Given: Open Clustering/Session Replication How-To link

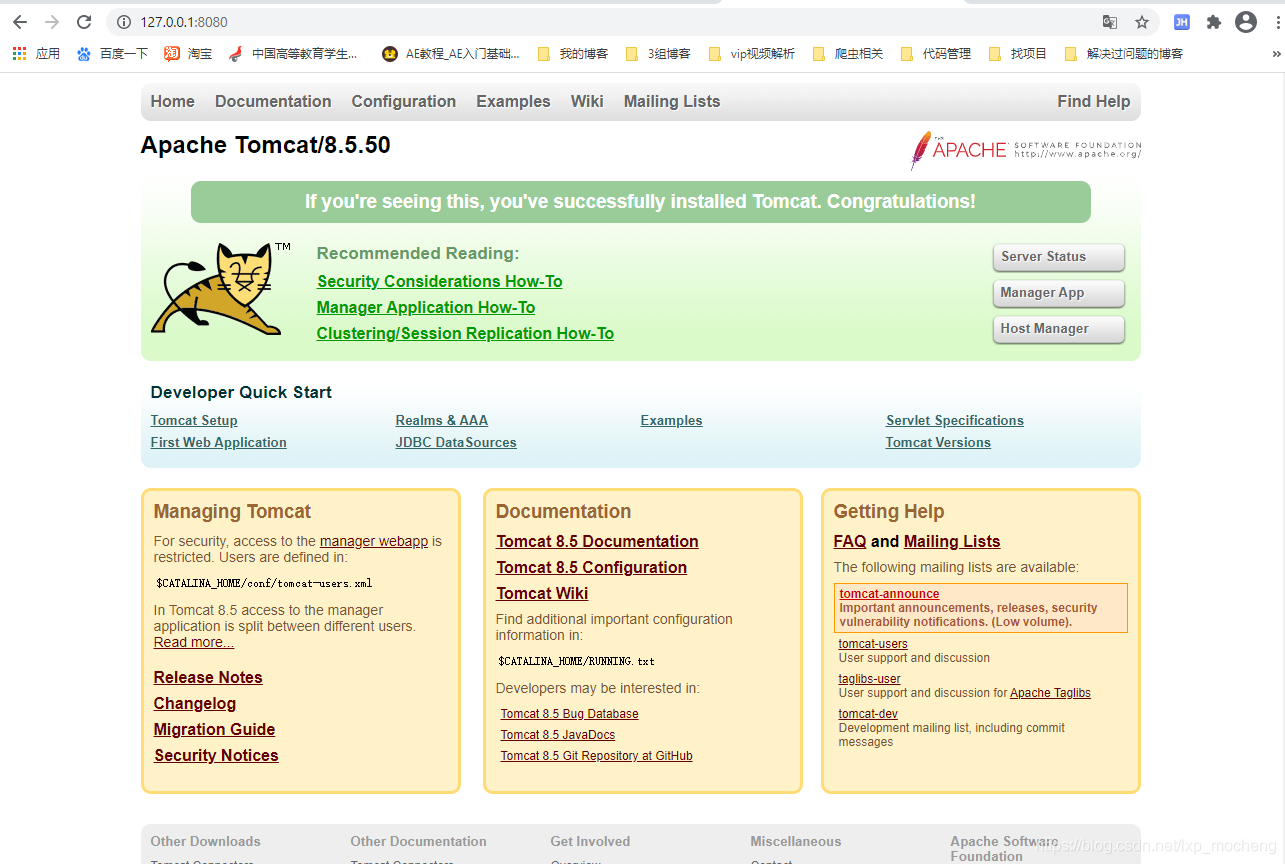Looking at the screenshot, I should click(x=465, y=334).
